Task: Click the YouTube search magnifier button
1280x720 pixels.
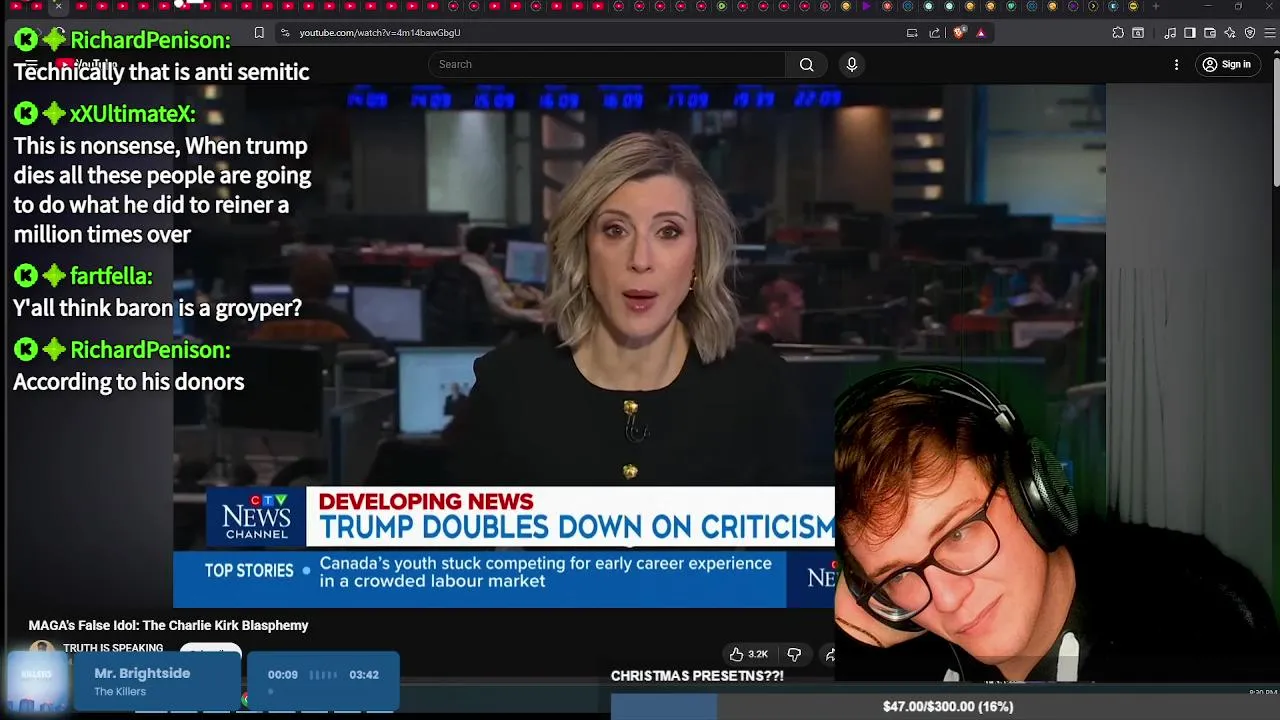Action: (806, 65)
